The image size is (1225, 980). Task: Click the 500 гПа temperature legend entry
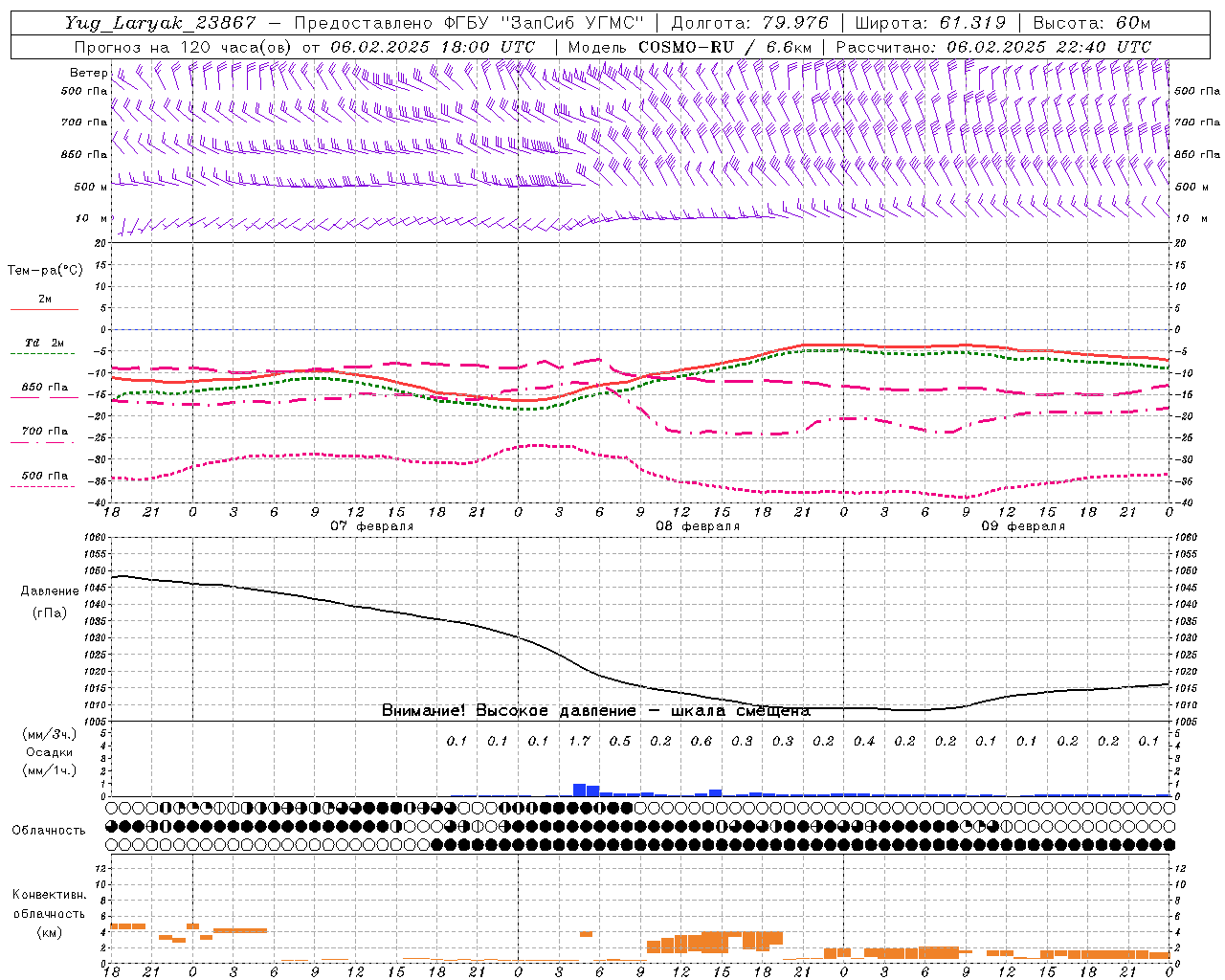coord(45,476)
